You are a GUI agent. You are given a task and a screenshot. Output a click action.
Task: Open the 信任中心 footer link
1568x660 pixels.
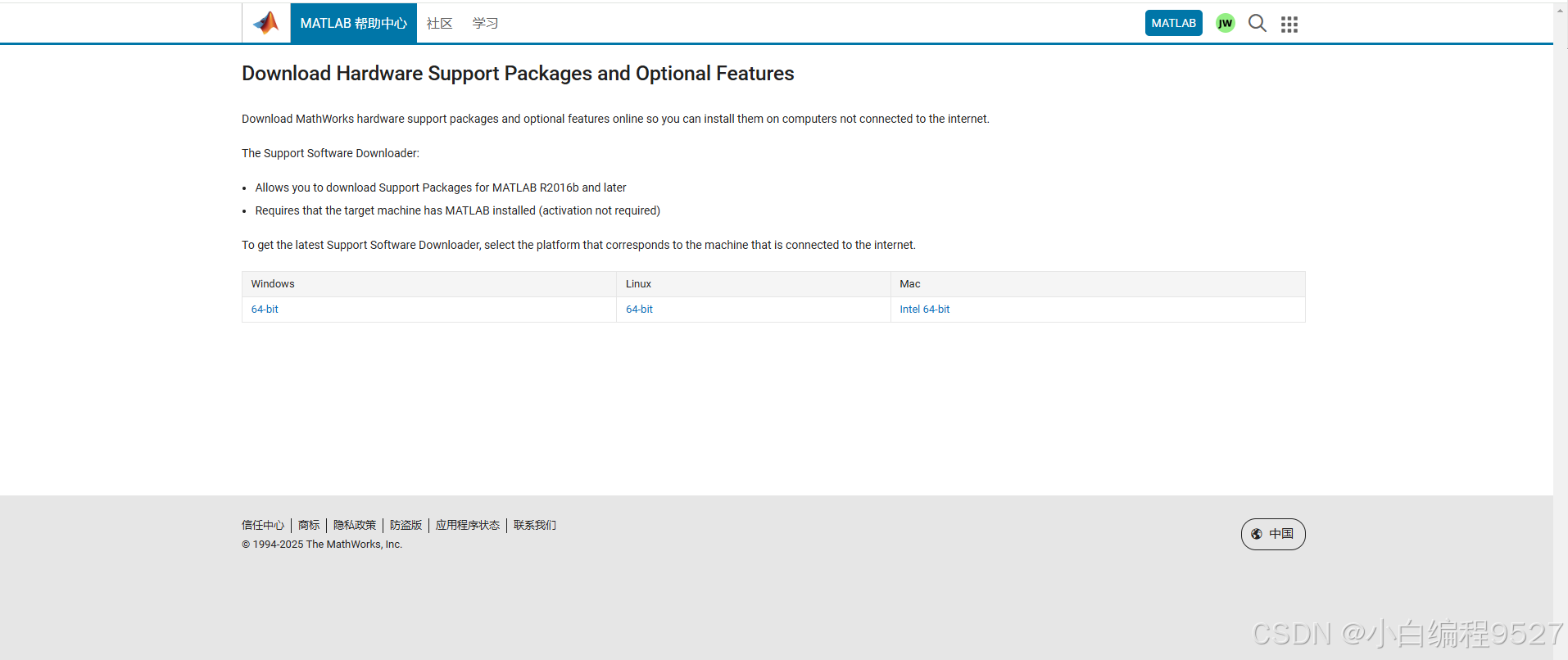click(x=263, y=525)
